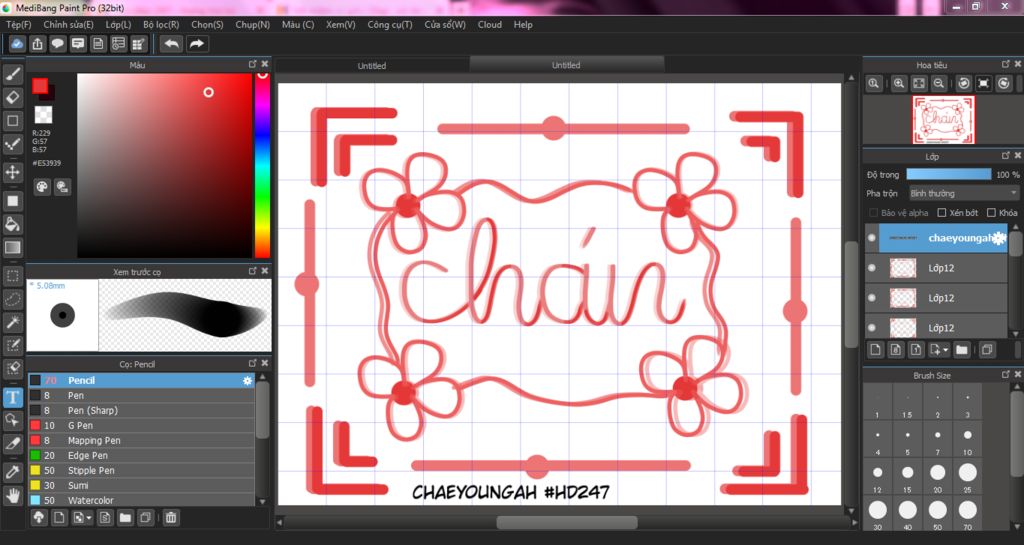Open the Tệp(F) menu

click(x=18, y=24)
